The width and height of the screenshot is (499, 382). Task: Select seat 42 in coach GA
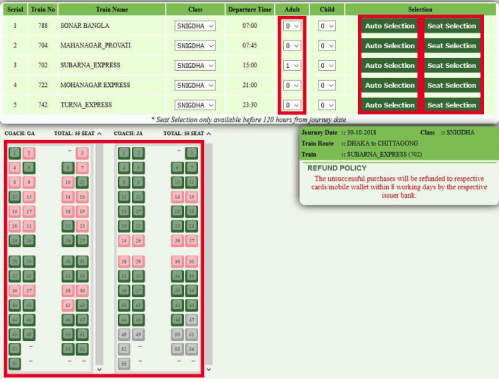(x=68, y=305)
